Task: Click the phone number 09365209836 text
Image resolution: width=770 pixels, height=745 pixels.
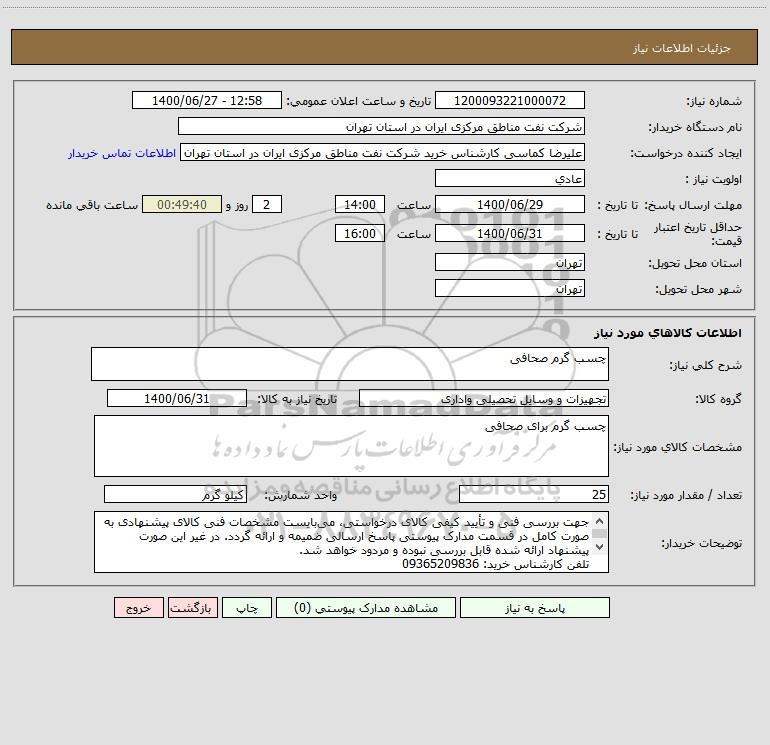Action: [x=440, y=564]
